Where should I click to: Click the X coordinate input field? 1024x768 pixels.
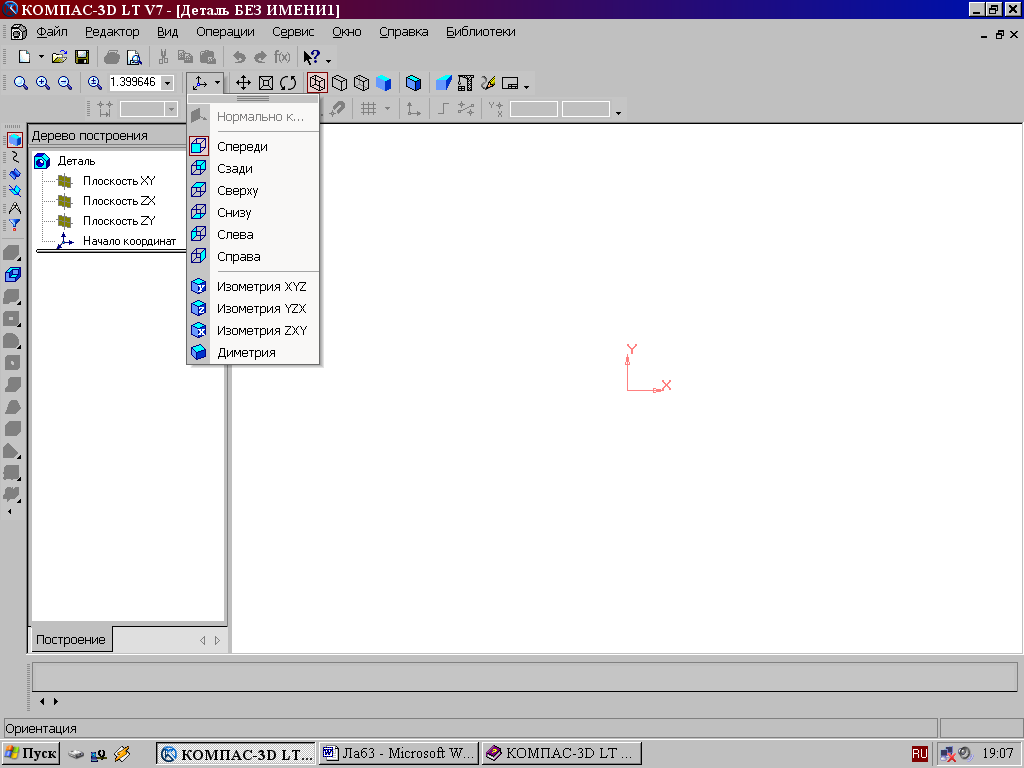[x=534, y=109]
